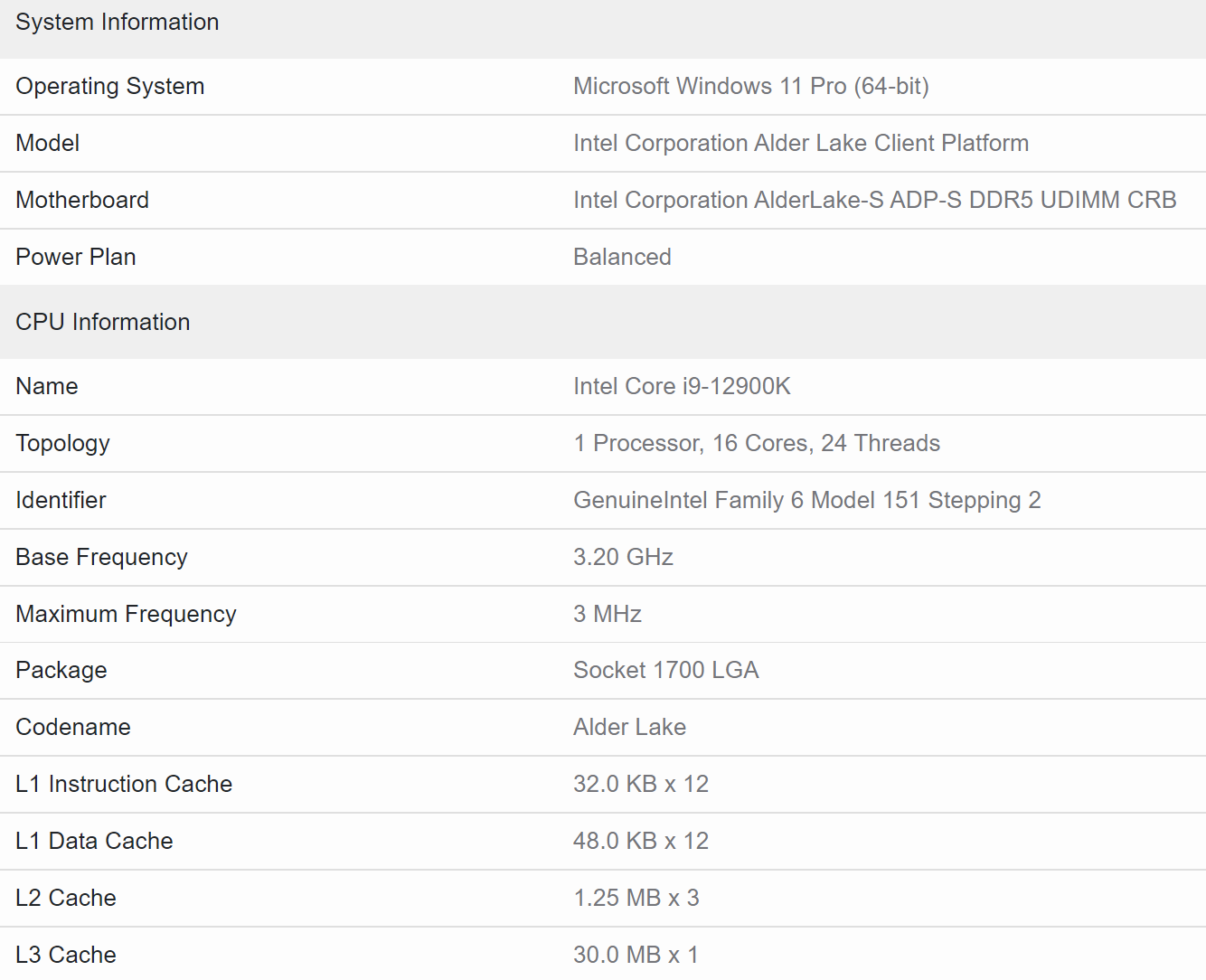Select the L3 Cache 30.0 MB value
This screenshot has height=980, width=1206.
click(636, 955)
